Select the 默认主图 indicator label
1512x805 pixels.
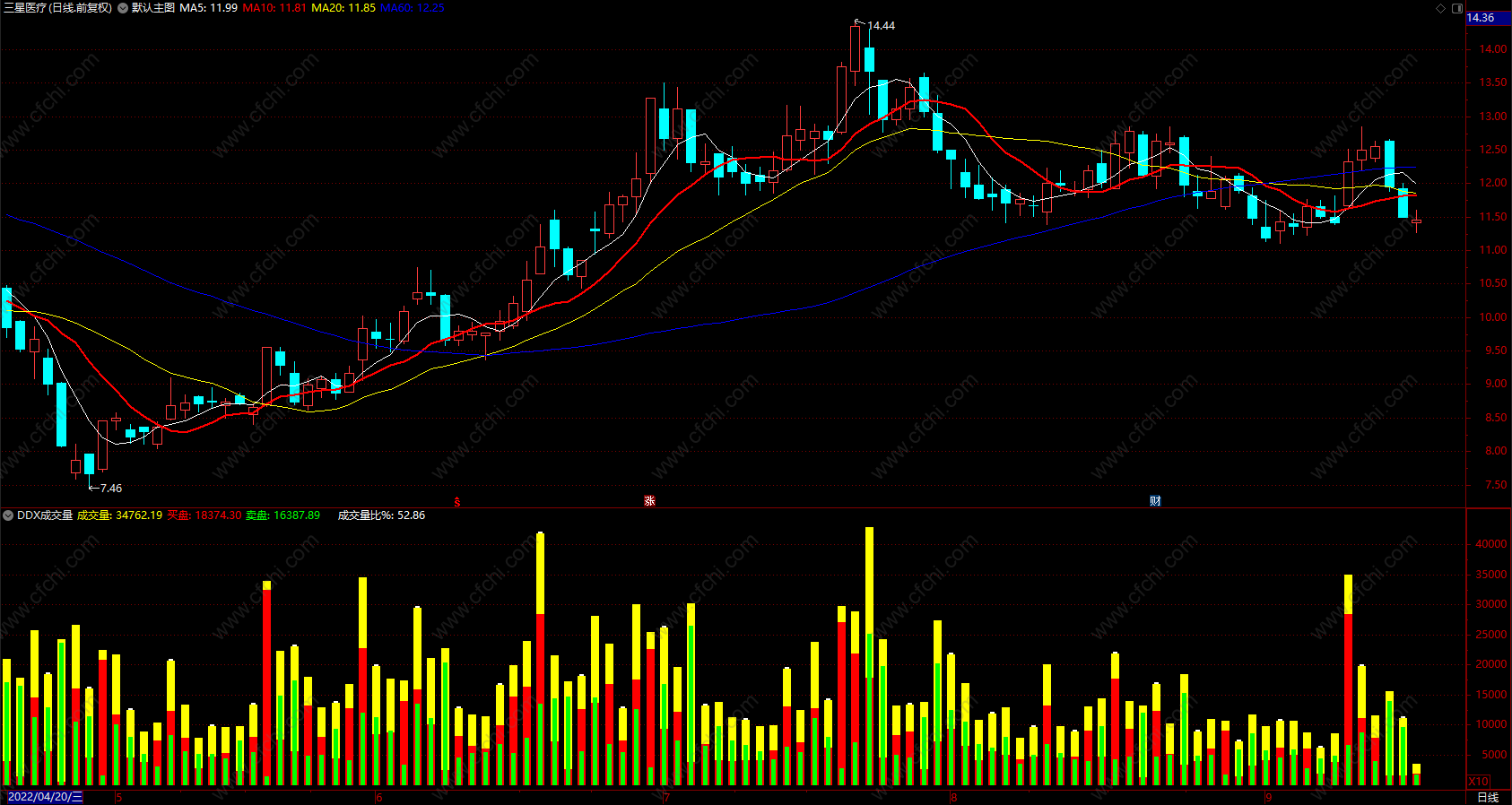153,8
